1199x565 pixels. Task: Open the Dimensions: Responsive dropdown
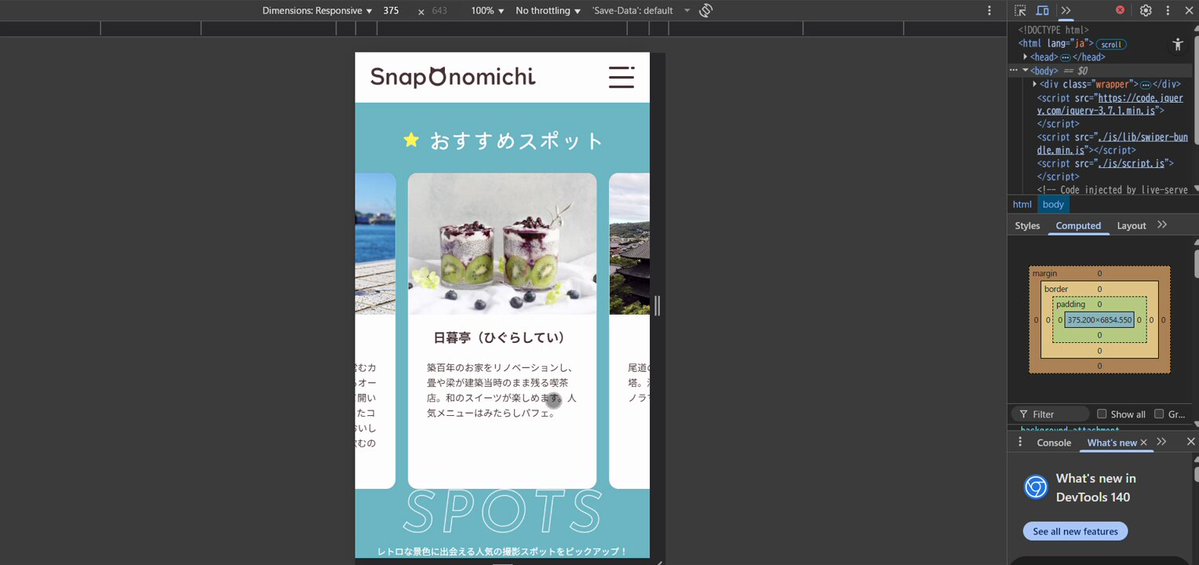(x=317, y=11)
